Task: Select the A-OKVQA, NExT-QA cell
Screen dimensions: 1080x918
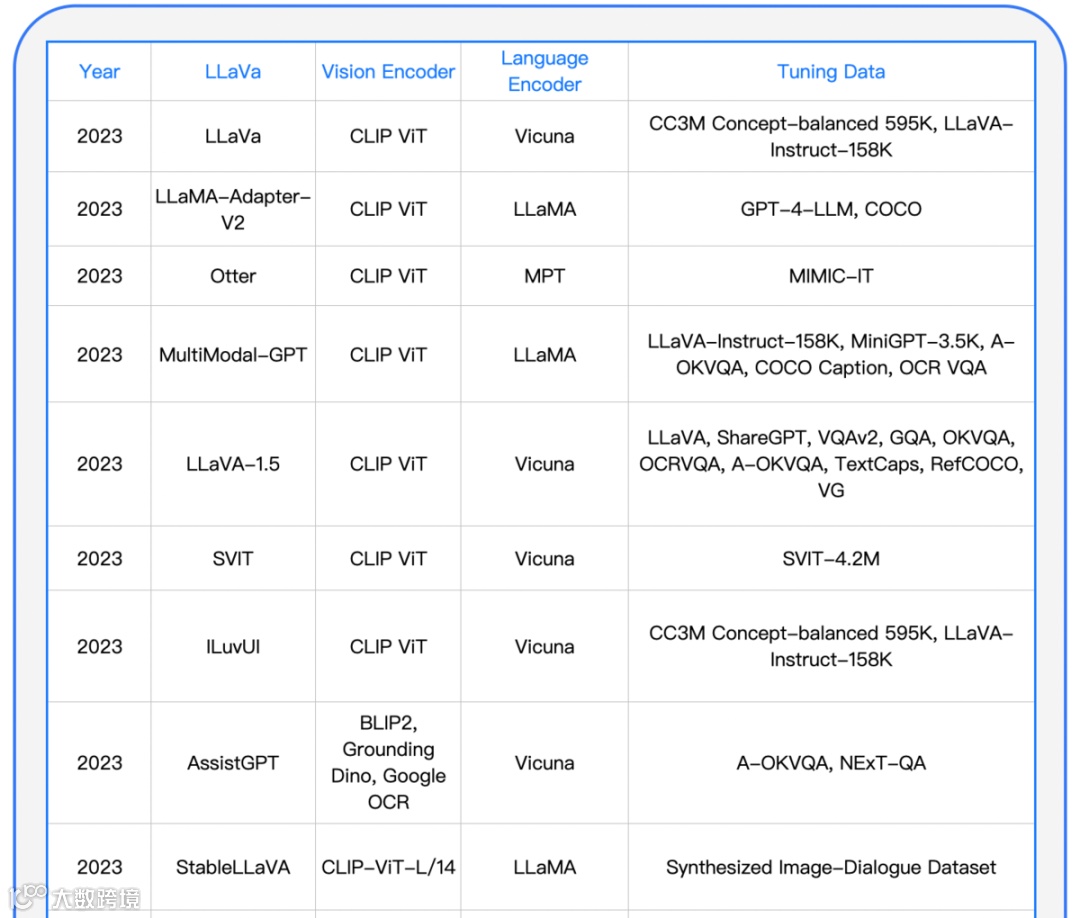Action: click(x=831, y=763)
